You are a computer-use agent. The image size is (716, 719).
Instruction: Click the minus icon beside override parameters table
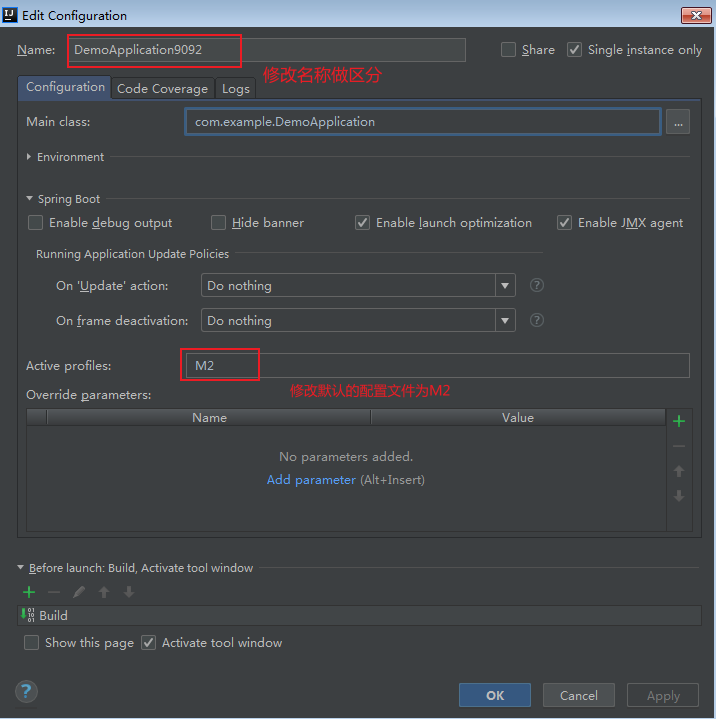679,446
